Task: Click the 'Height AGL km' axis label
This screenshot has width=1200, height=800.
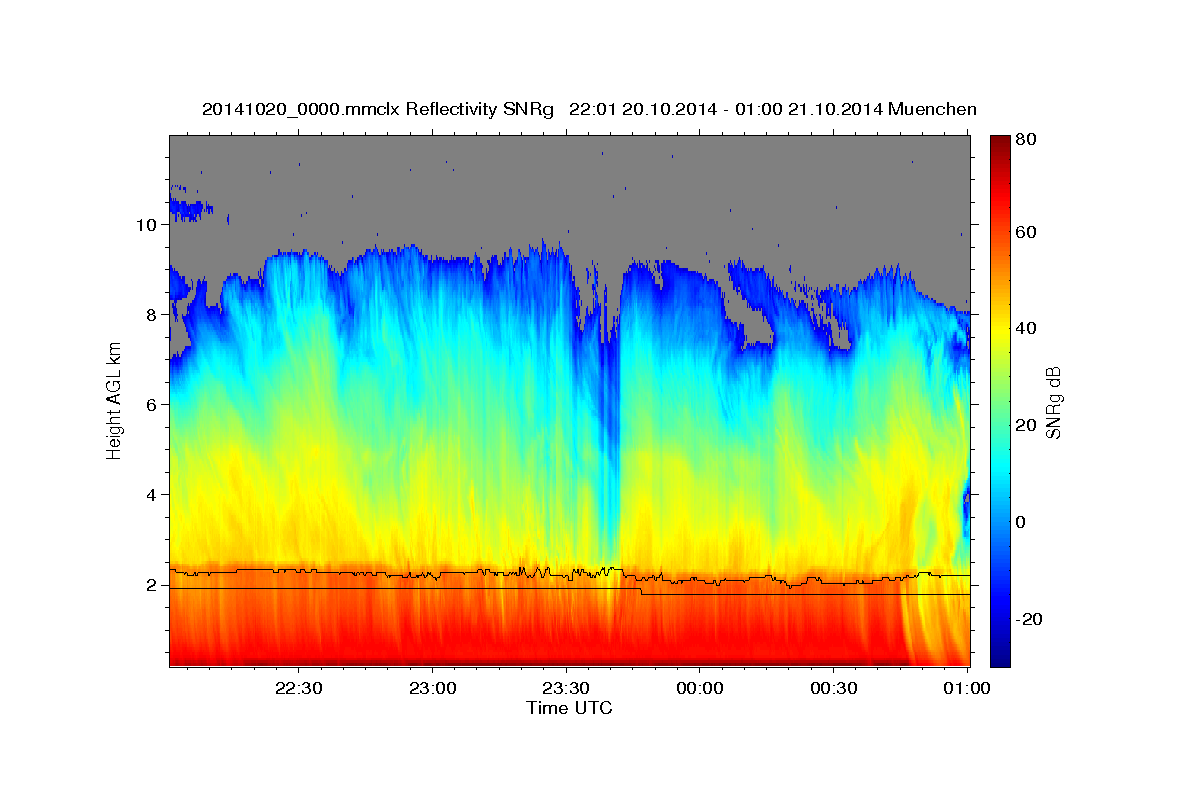Action: [114, 400]
